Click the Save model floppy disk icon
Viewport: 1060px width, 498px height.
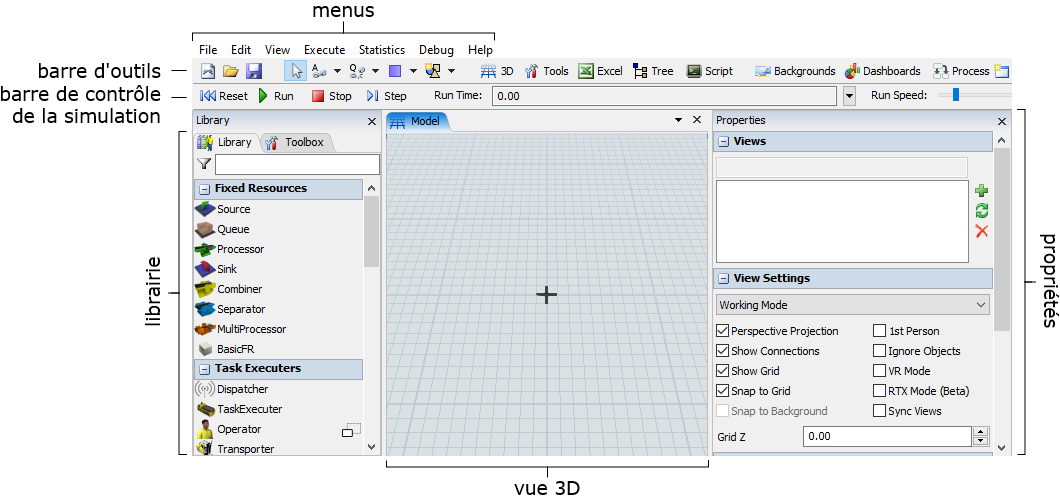tap(254, 71)
